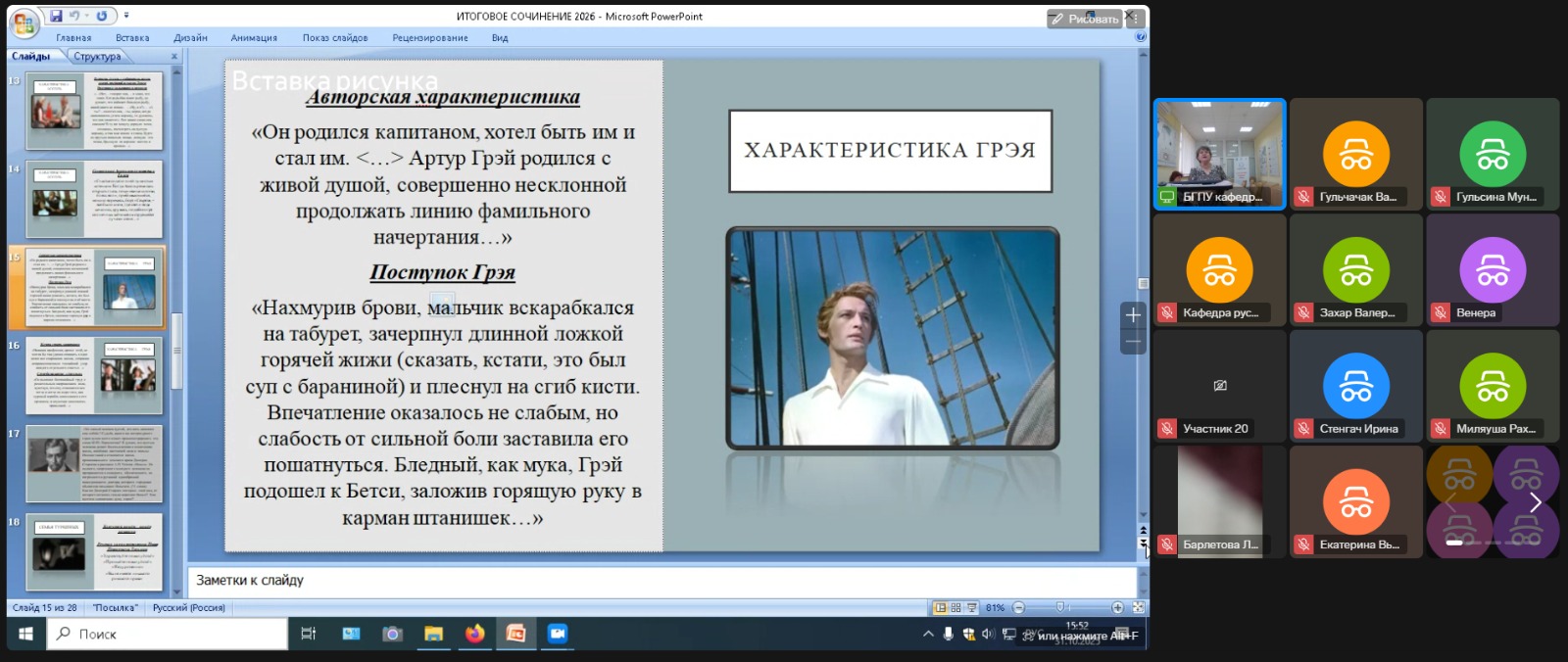The width and height of the screenshot is (1568, 662).
Task: Expand the Customize Quick Access Toolbar dropdown
Action: [126, 16]
